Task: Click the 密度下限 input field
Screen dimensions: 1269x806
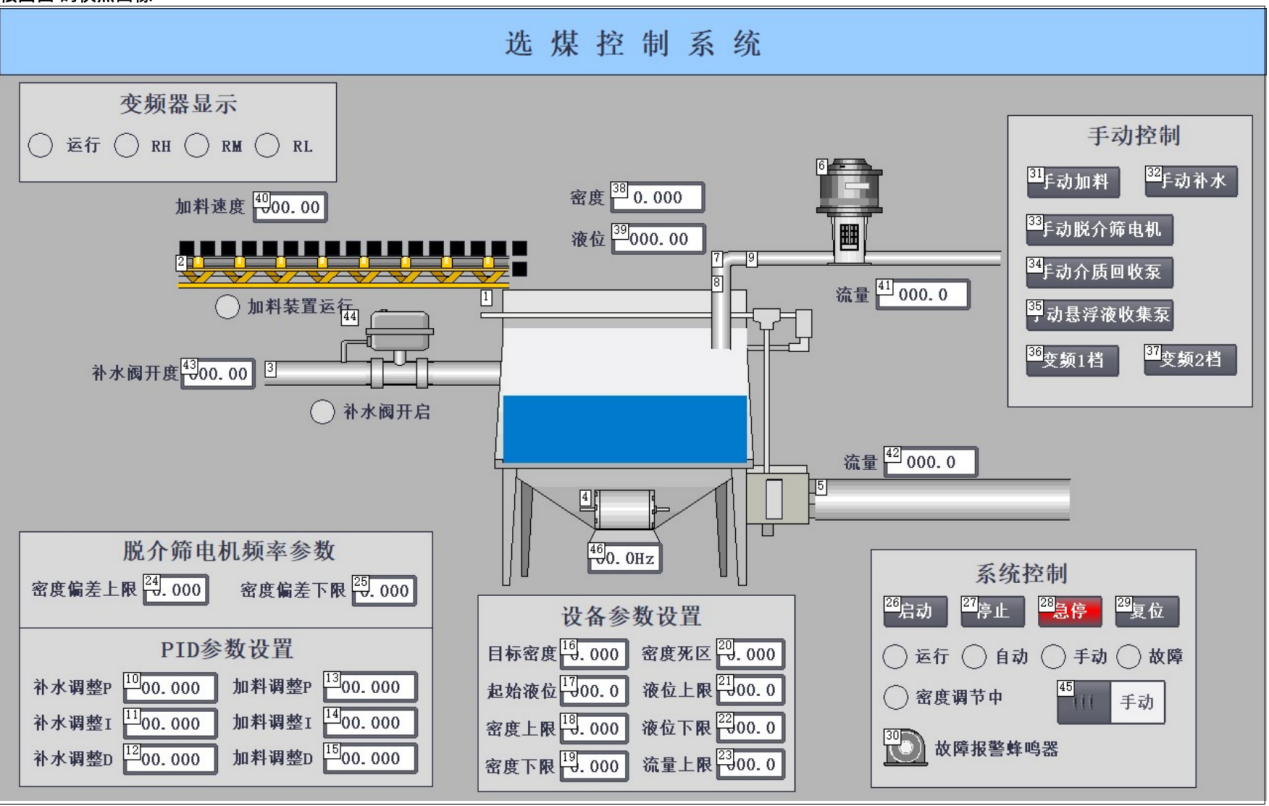Action: [594, 765]
